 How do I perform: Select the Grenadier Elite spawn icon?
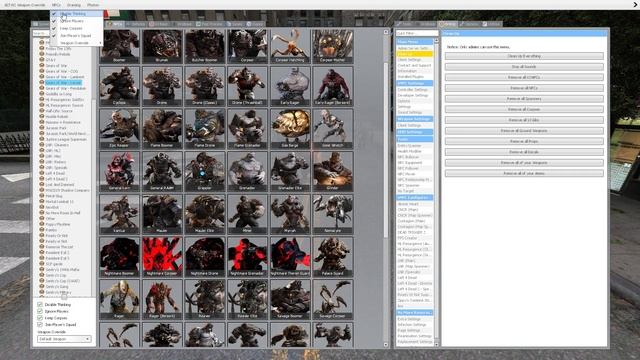pos(290,171)
